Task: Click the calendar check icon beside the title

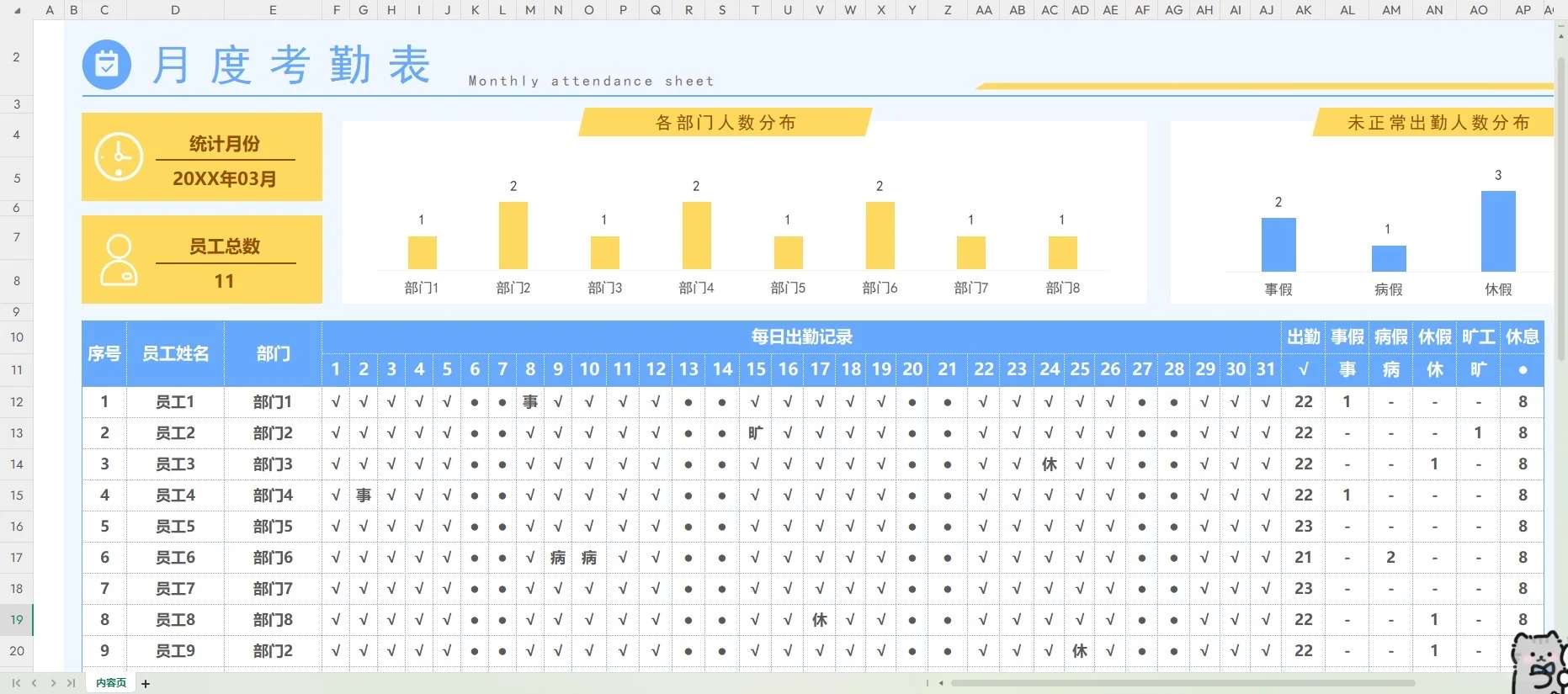Action: tap(107, 65)
